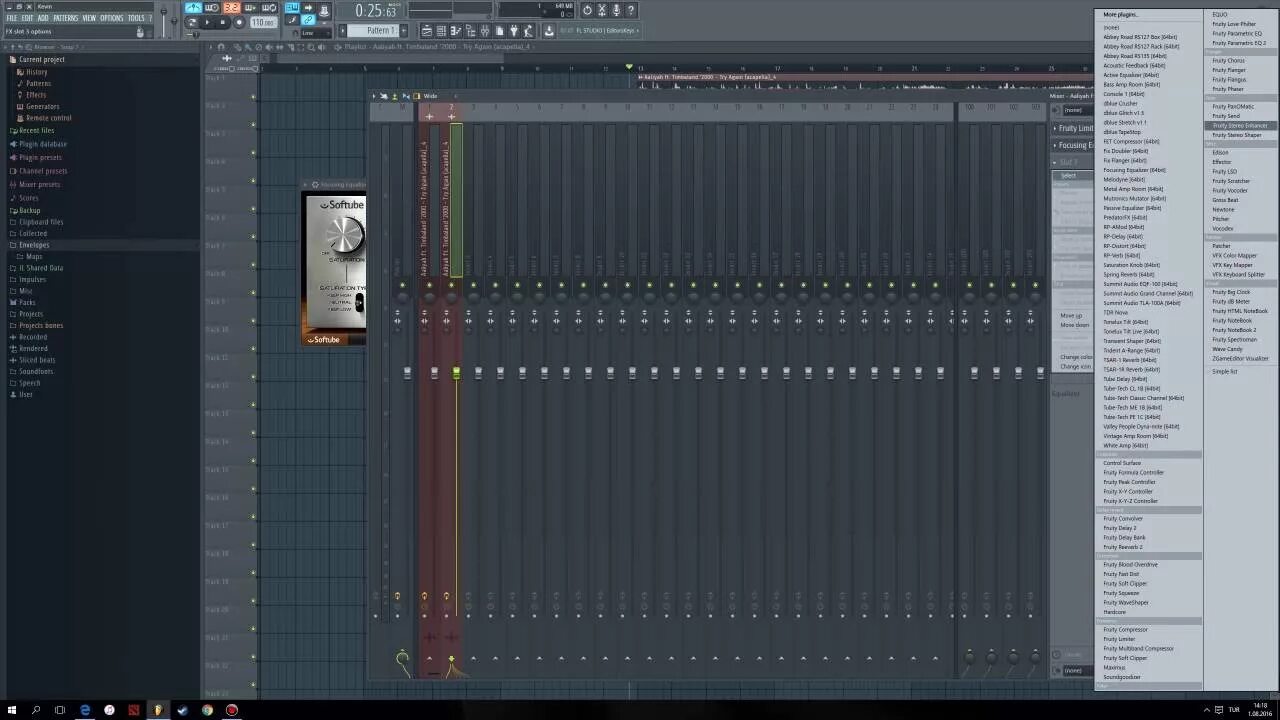Click Move down in slot menu
This screenshot has width=1280, height=720.
pos(1075,325)
